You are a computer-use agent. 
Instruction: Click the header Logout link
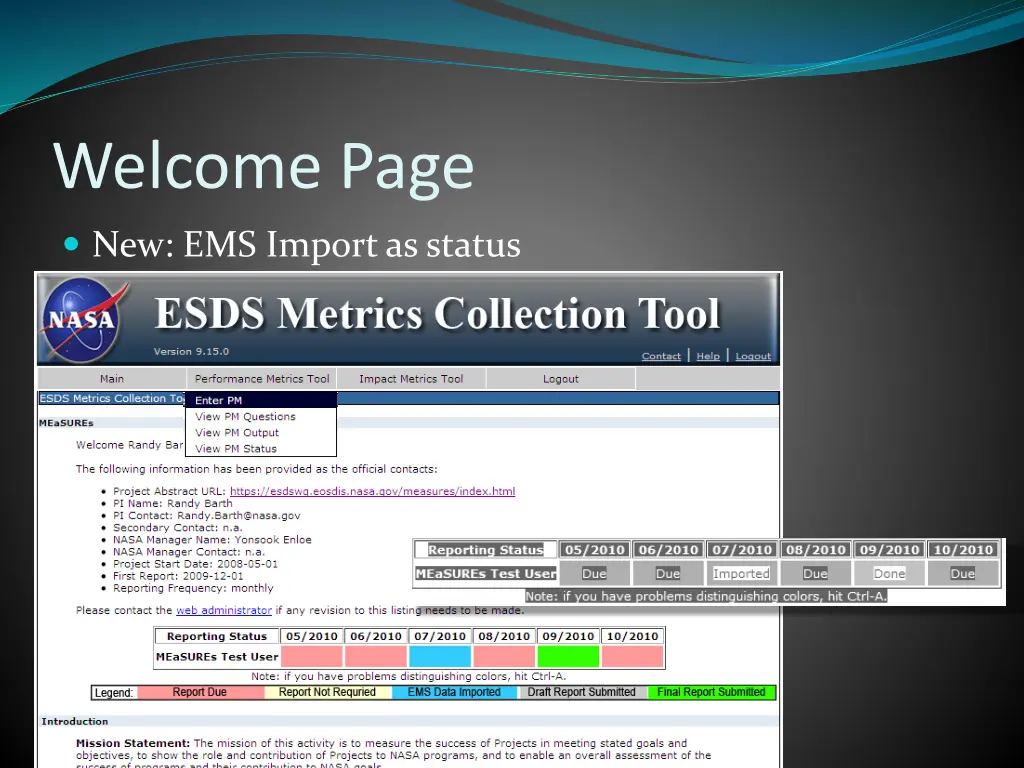point(753,356)
